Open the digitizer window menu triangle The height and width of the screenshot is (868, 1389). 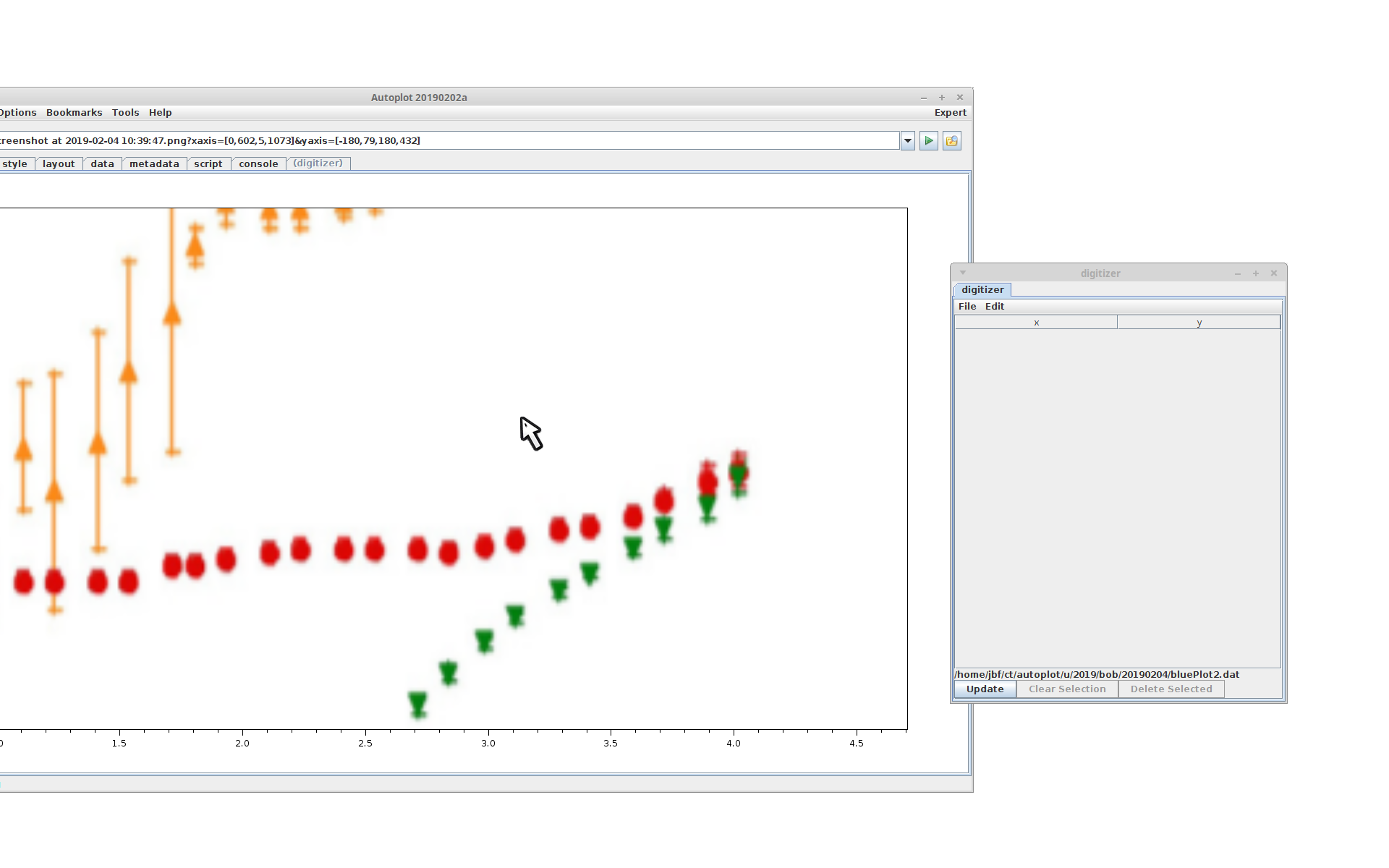[963, 273]
